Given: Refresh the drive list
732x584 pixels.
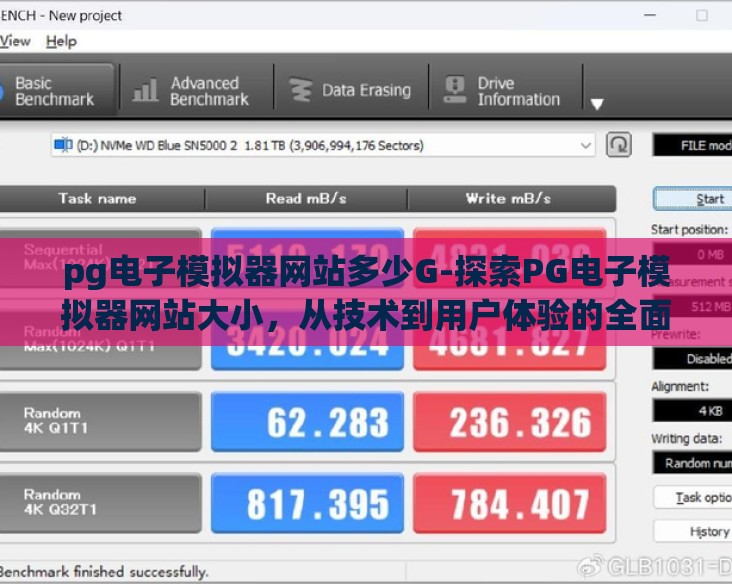Looking at the screenshot, I should pos(619,145).
